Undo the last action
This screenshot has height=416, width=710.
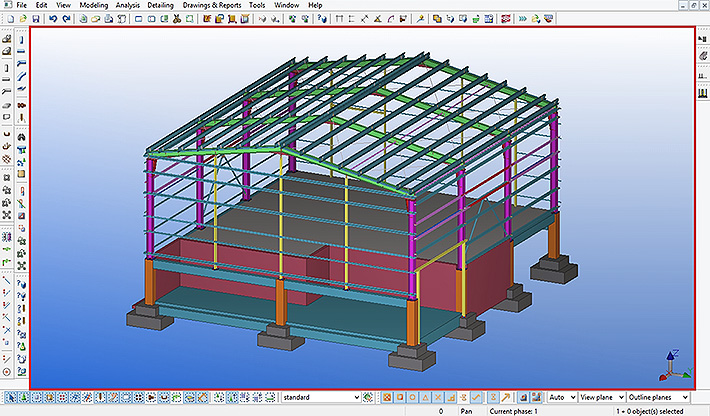coord(52,18)
